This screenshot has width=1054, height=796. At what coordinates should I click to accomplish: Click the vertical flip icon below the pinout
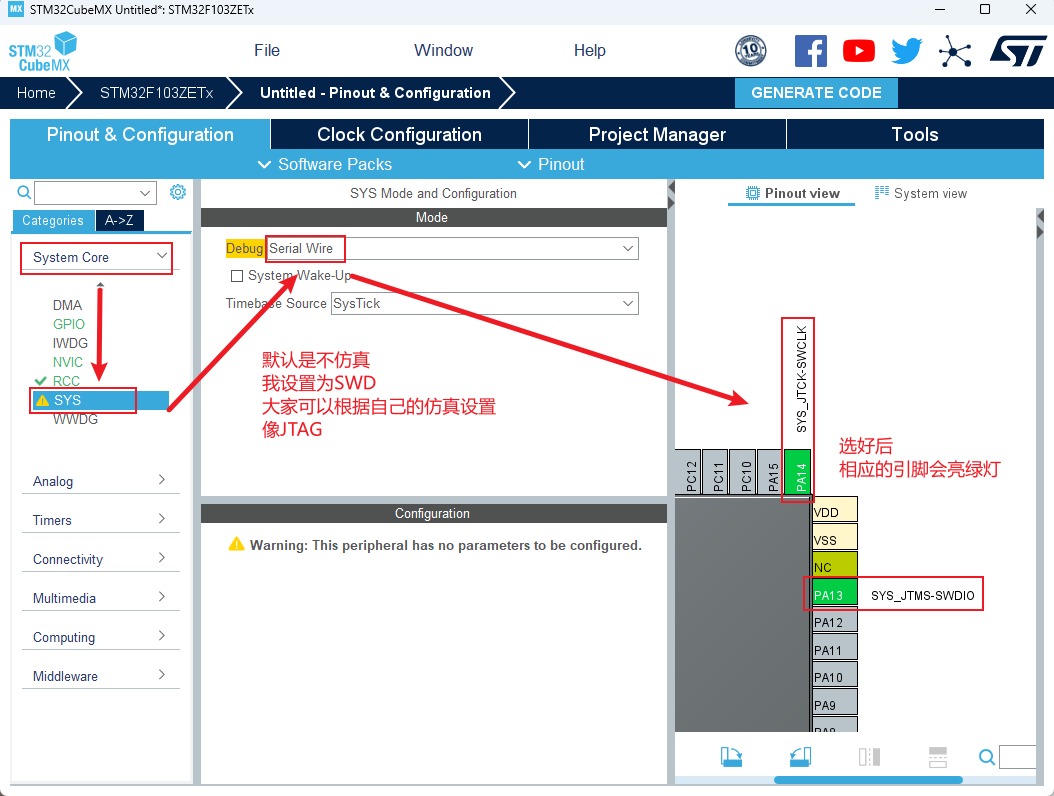(x=938, y=757)
